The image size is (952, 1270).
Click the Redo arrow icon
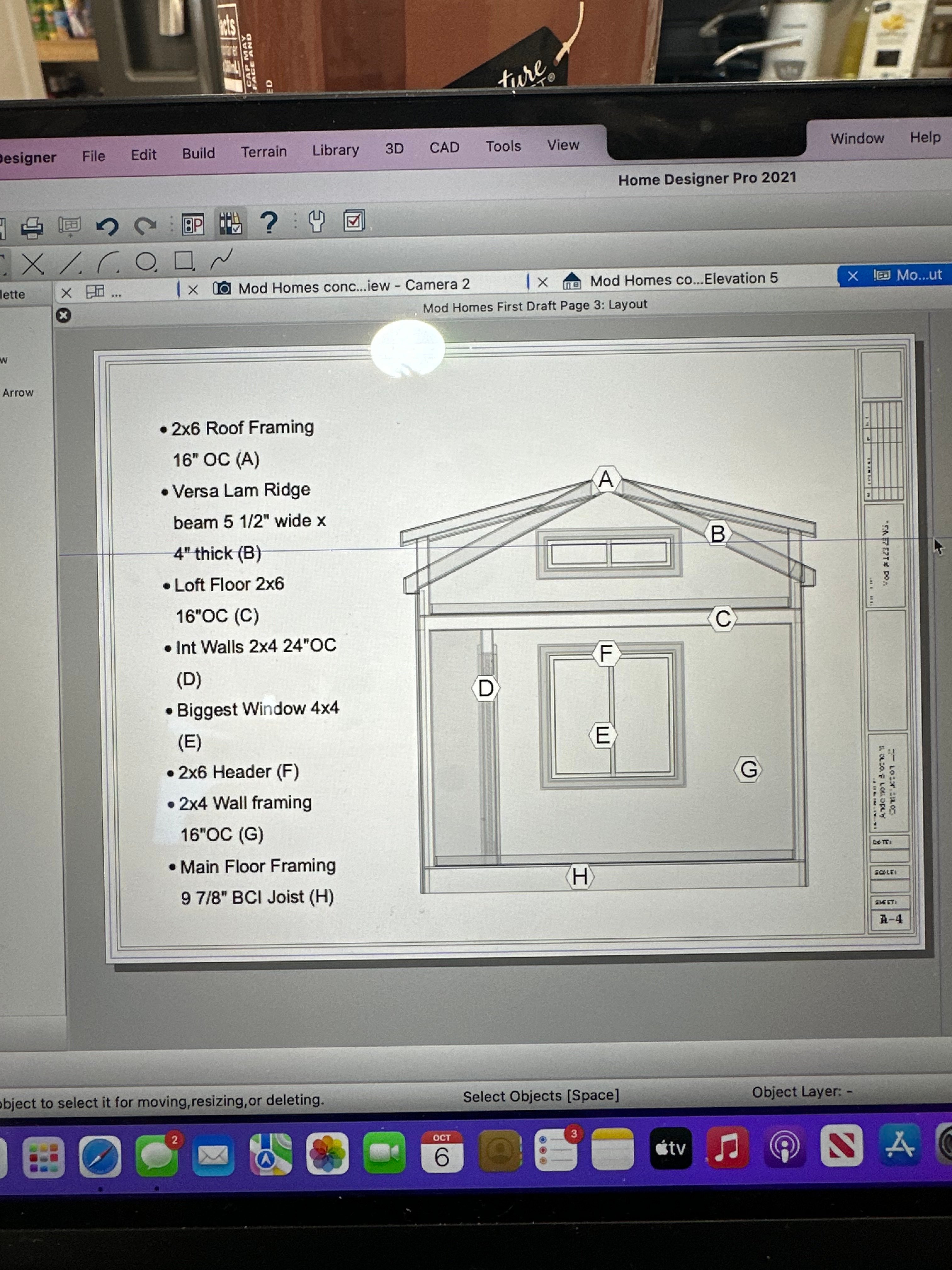[145, 226]
